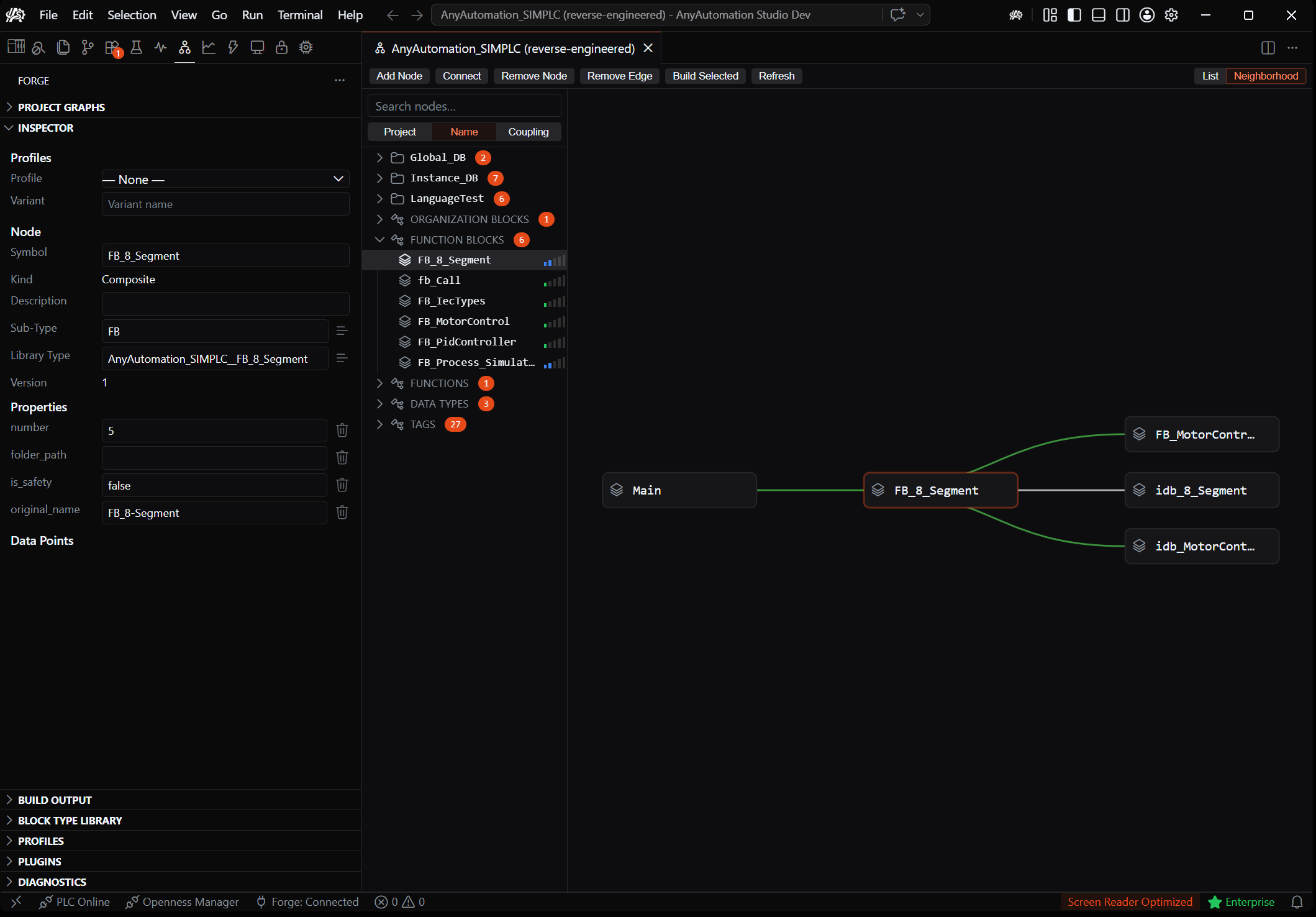1316x917 pixels.
Task: Open the monitor display icon
Action: [x=257, y=47]
